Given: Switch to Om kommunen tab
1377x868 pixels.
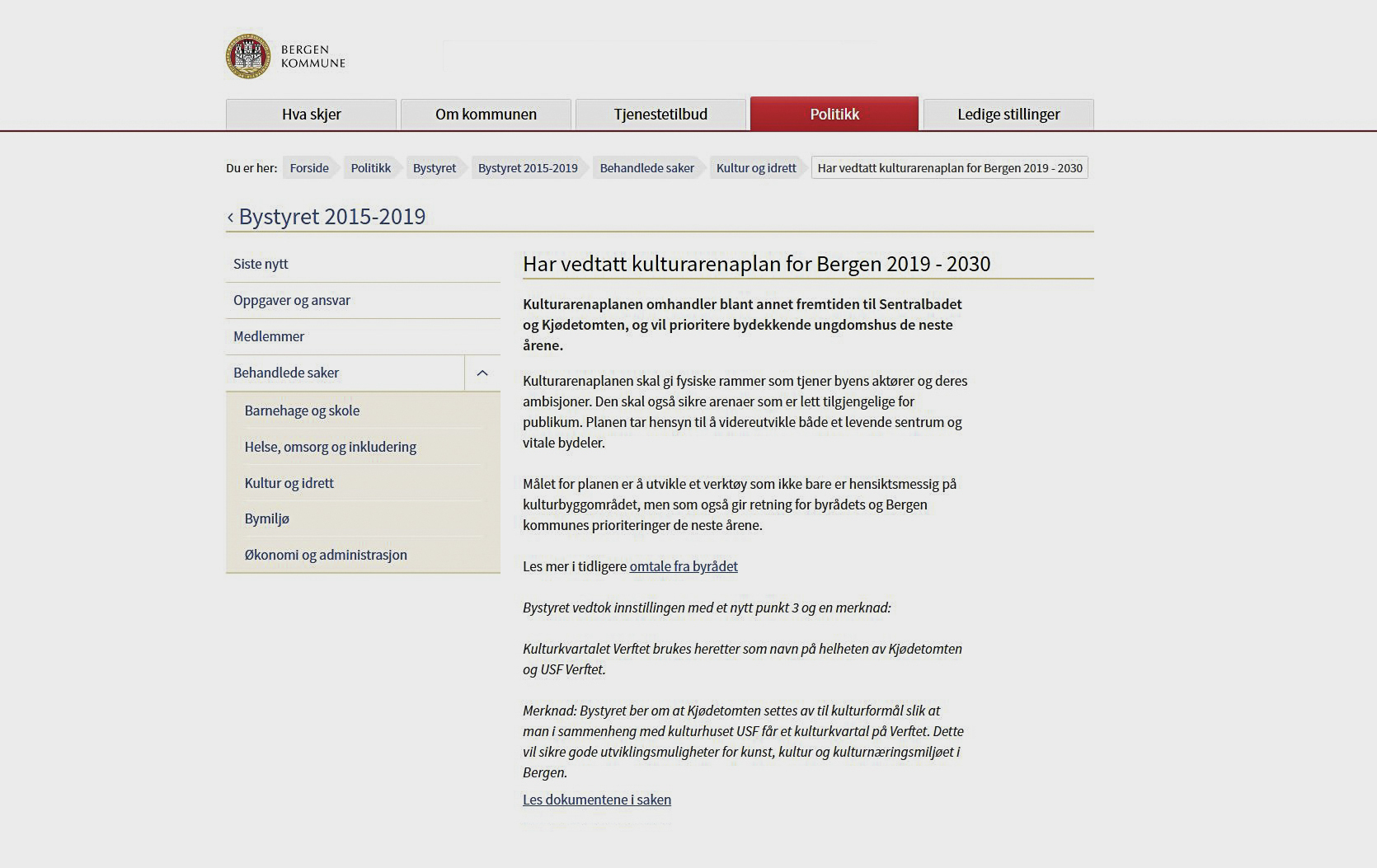Looking at the screenshot, I should tap(486, 115).
